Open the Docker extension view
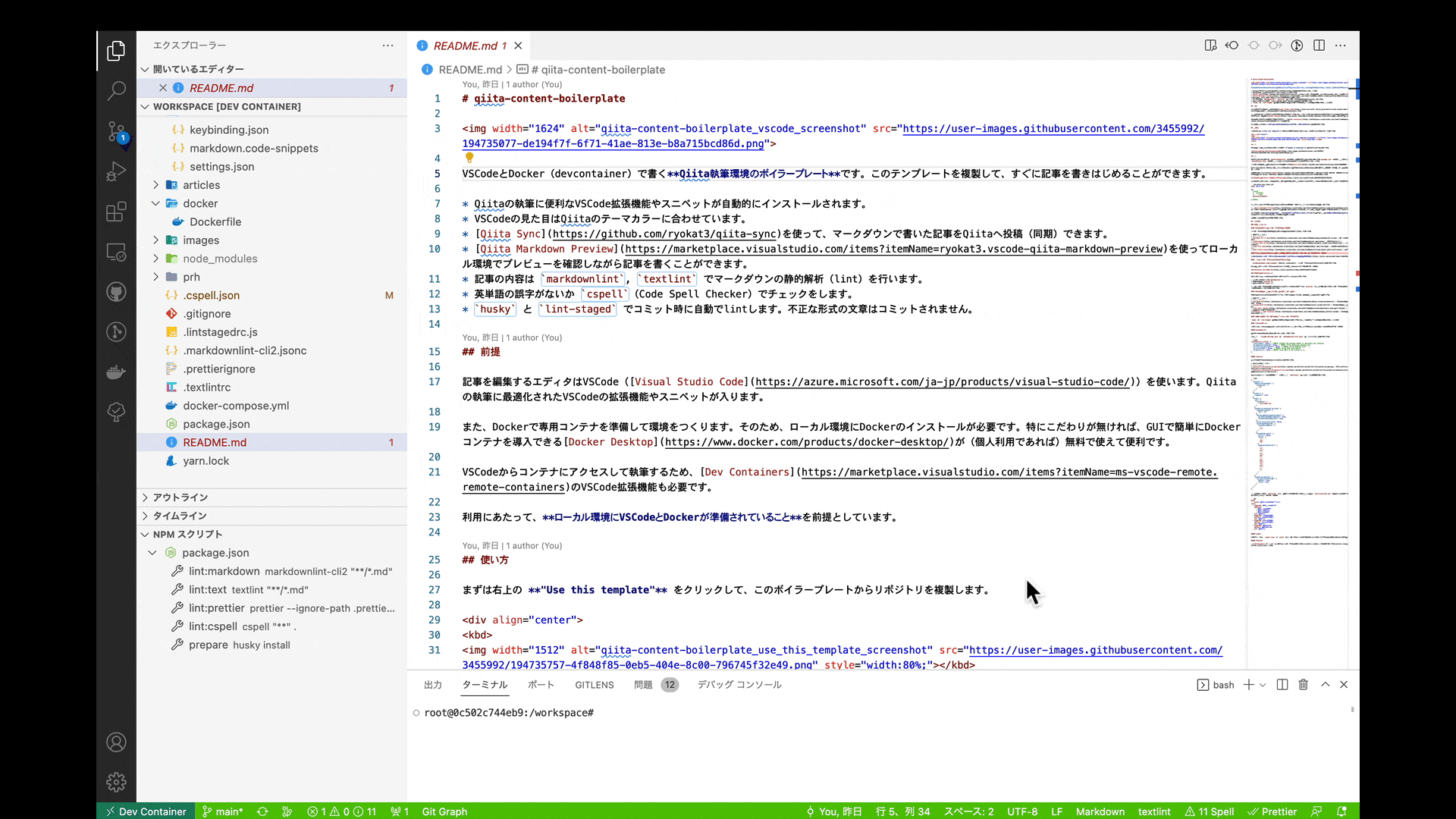The width and height of the screenshot is (1456, 819). tap(116, 372)
